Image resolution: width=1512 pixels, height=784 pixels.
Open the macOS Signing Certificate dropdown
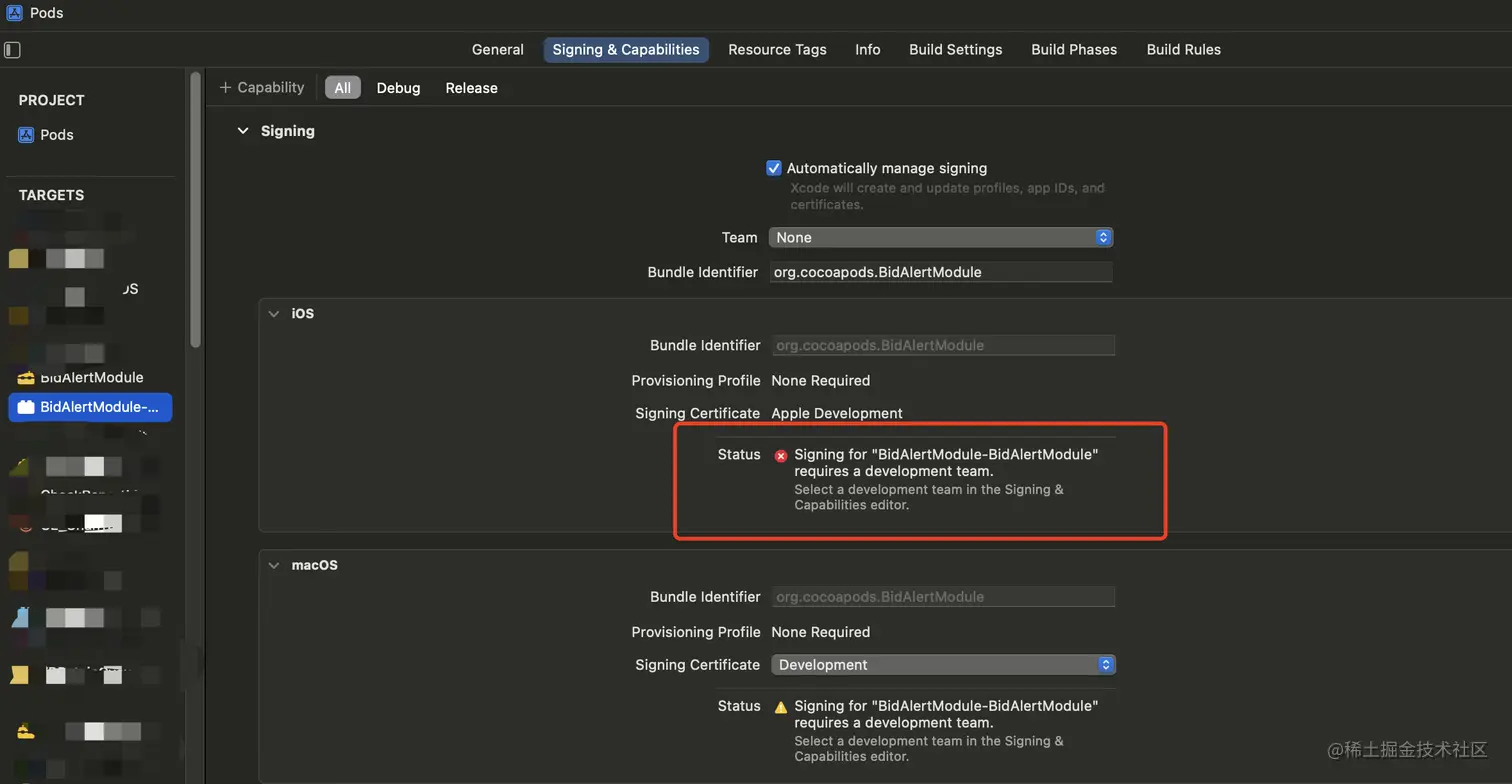pos(942,665)
